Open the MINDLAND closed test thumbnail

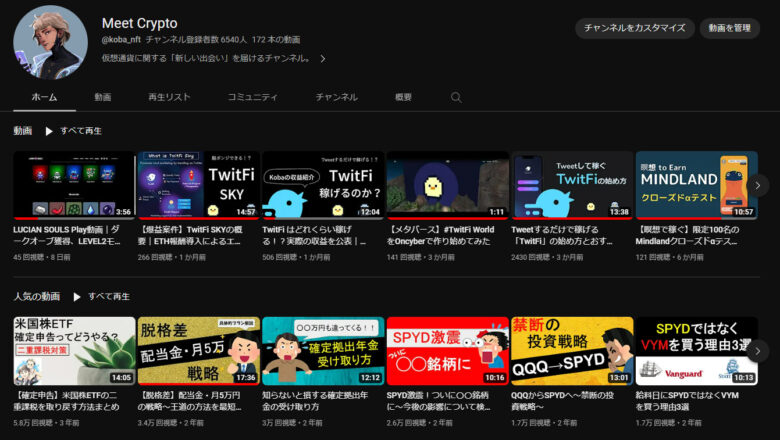[x=696, y=185]
